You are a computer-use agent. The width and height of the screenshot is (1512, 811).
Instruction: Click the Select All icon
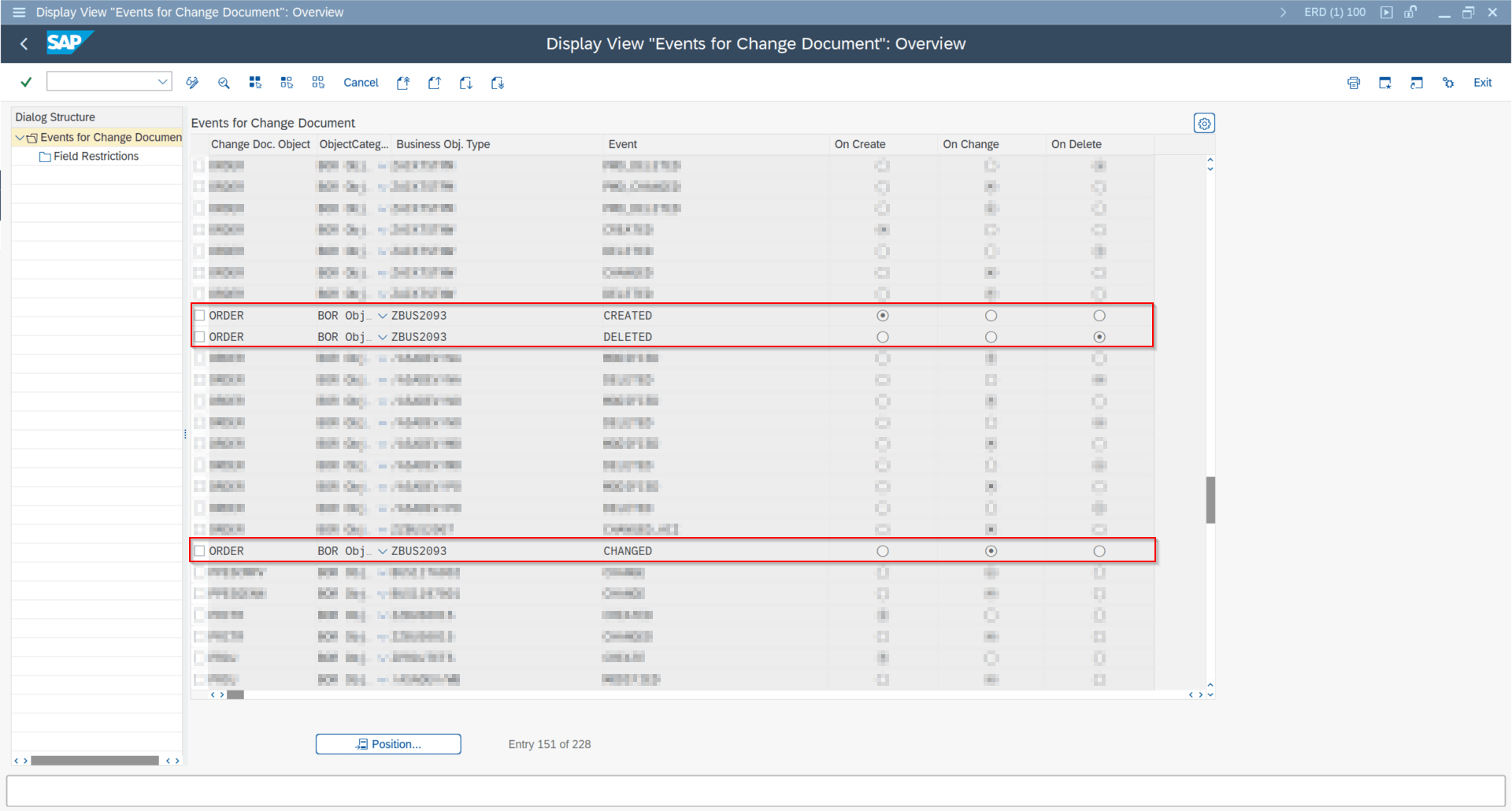point(255,83)
